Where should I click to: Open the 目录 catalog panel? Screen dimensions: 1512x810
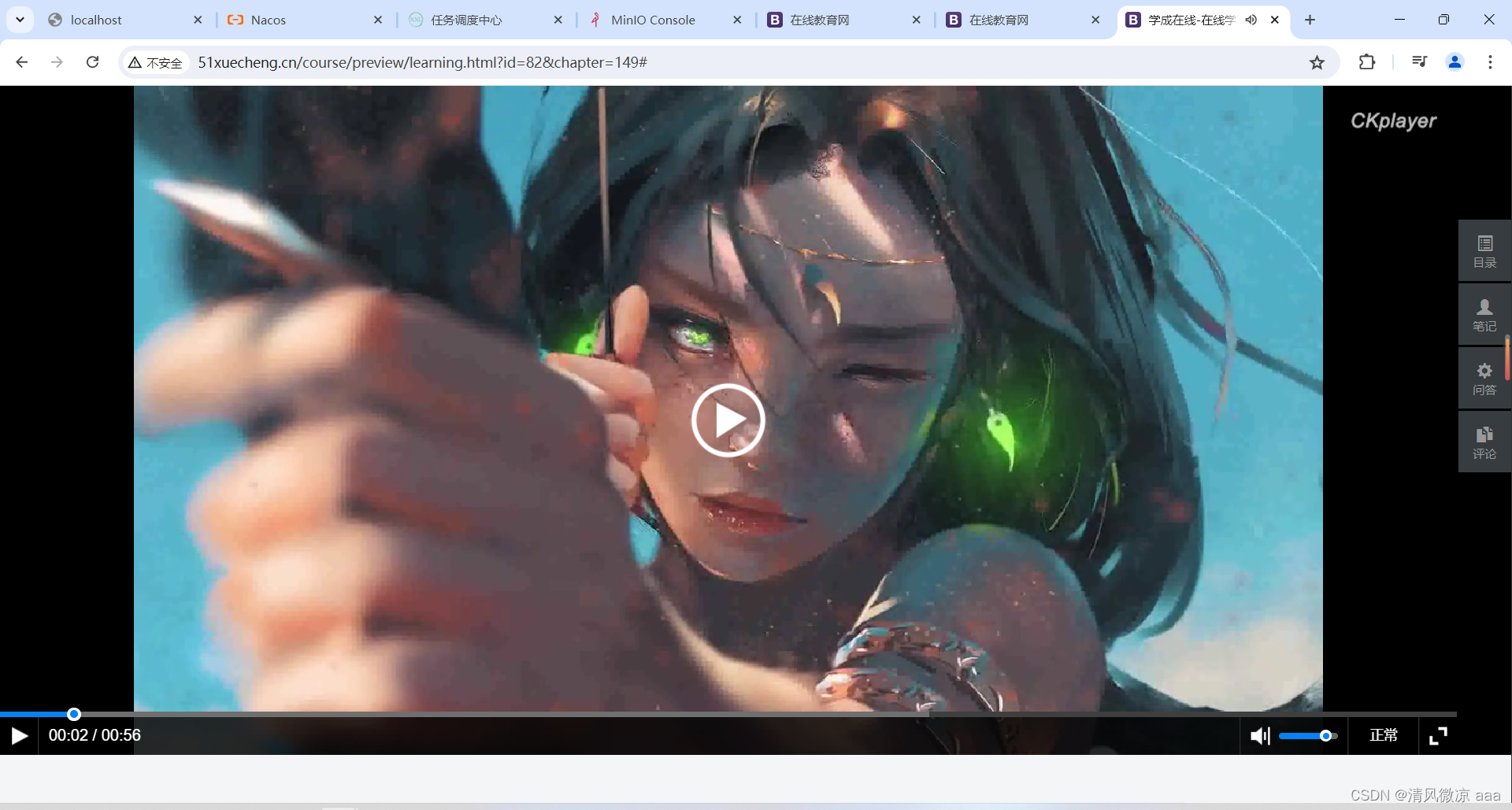(x=1484, y=251)
